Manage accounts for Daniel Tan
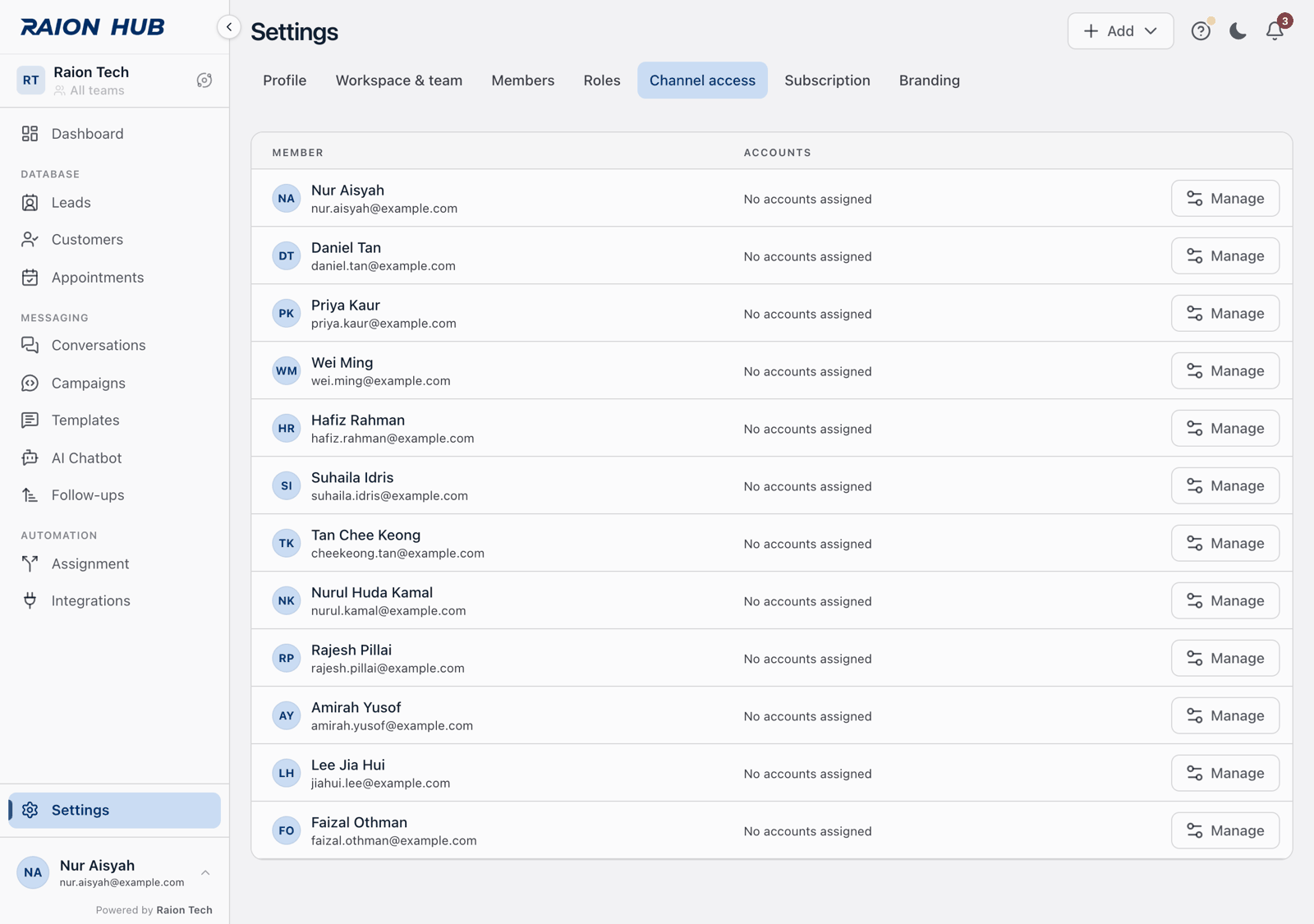1314x924 pixels. point(1224,256)
